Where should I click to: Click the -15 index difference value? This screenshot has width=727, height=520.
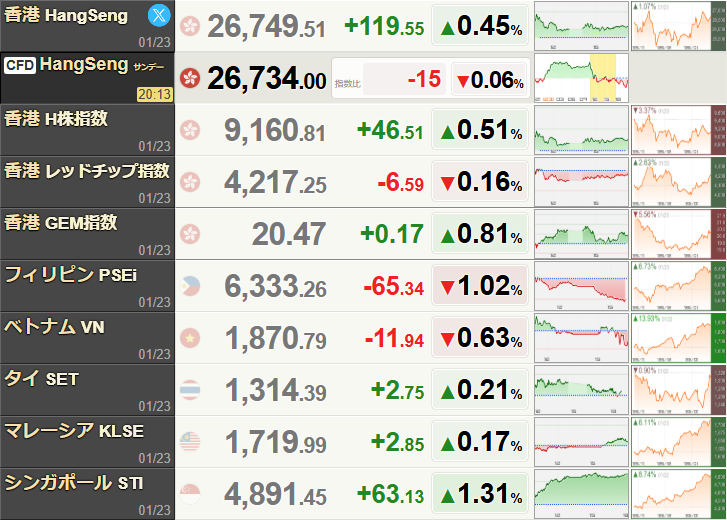point(424,79)
